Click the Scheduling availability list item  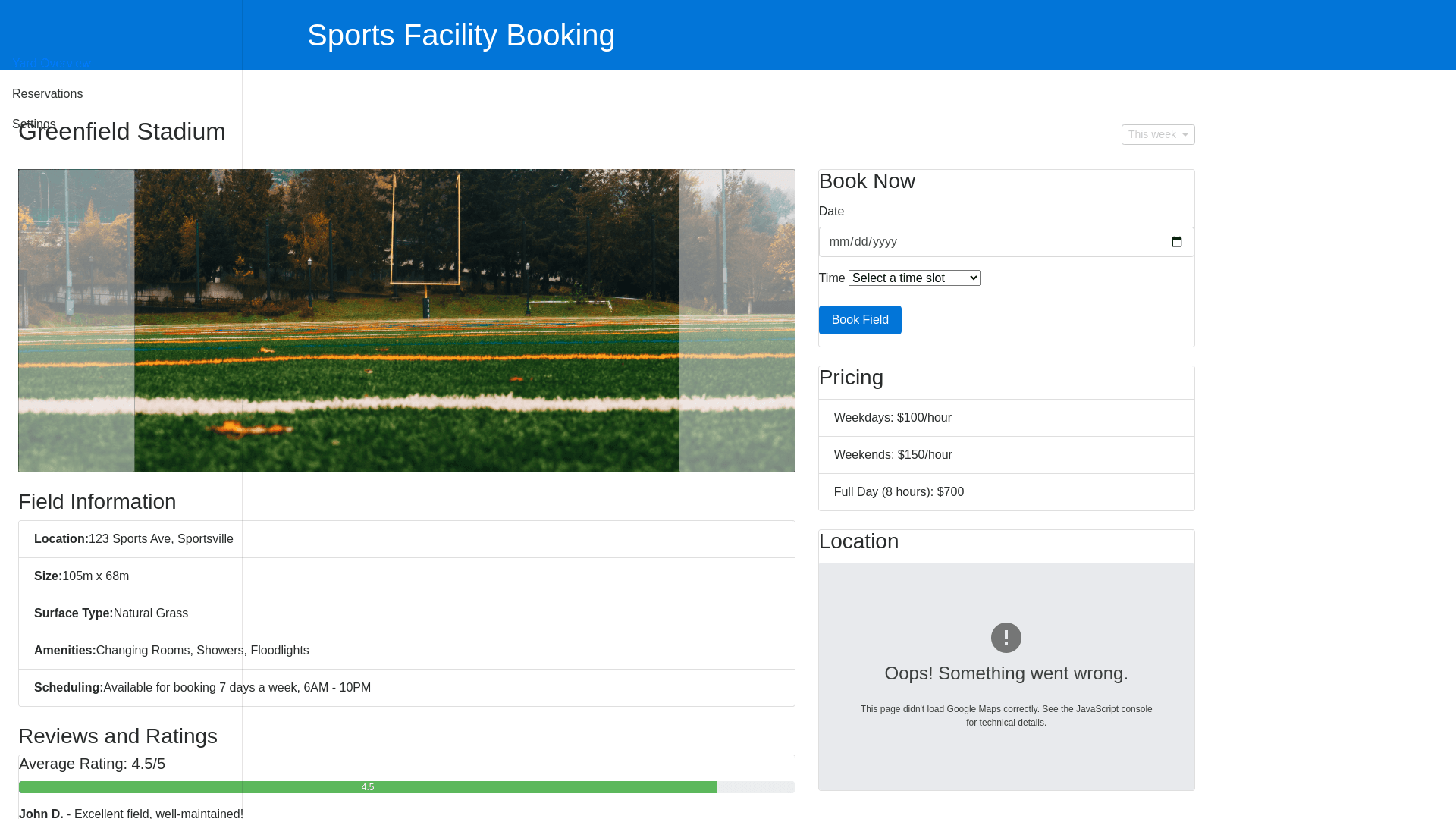point(406,688)
